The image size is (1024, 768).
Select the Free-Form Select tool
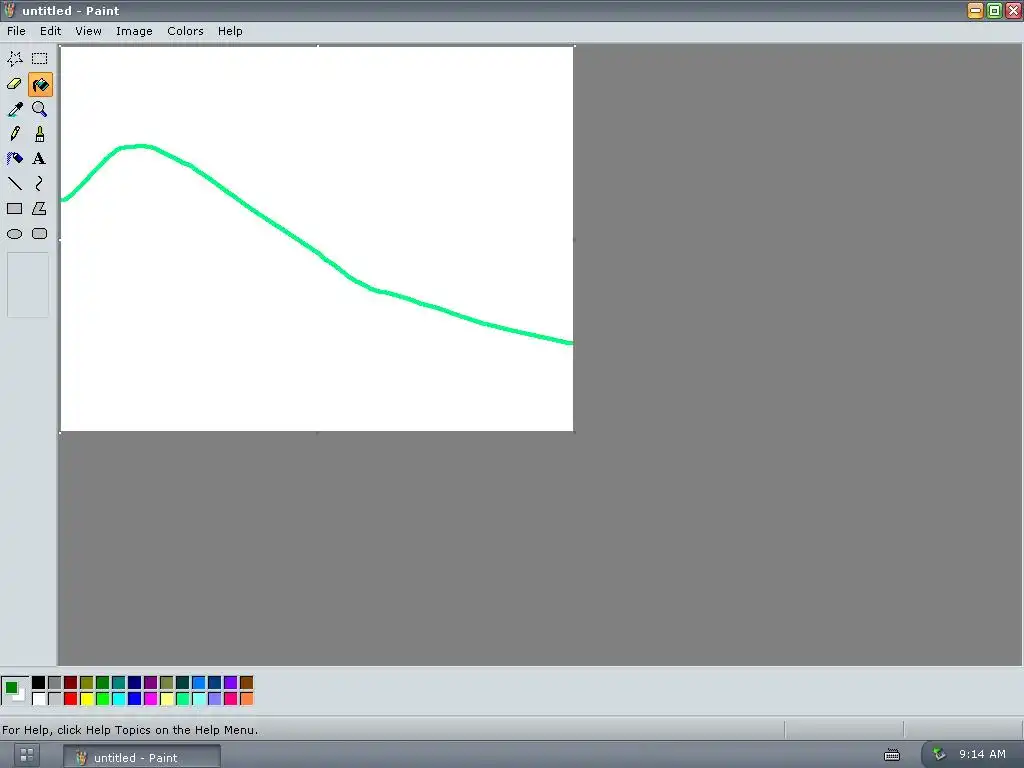pos(14,59)
